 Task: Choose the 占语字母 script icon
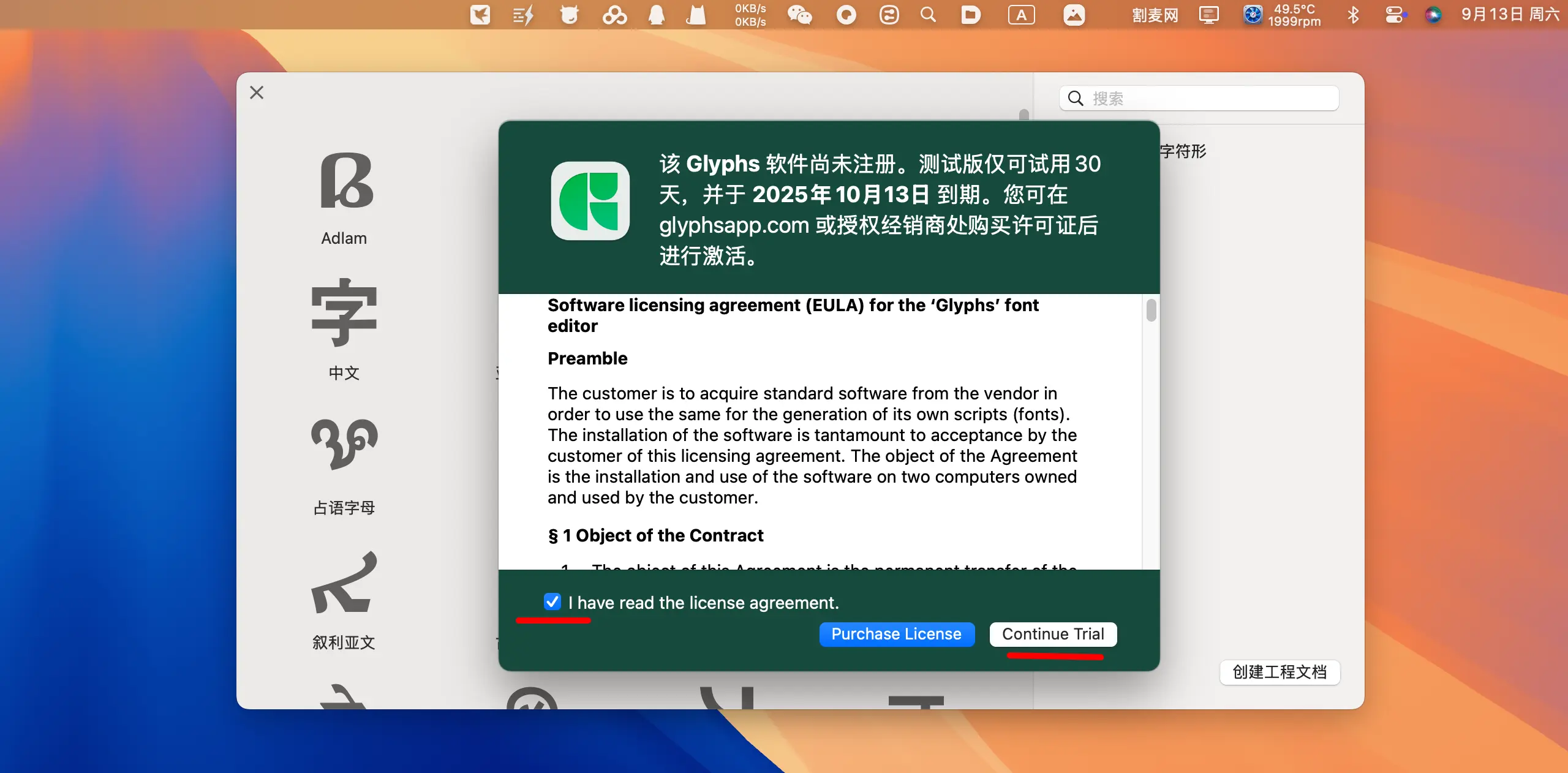click(344, 445)
